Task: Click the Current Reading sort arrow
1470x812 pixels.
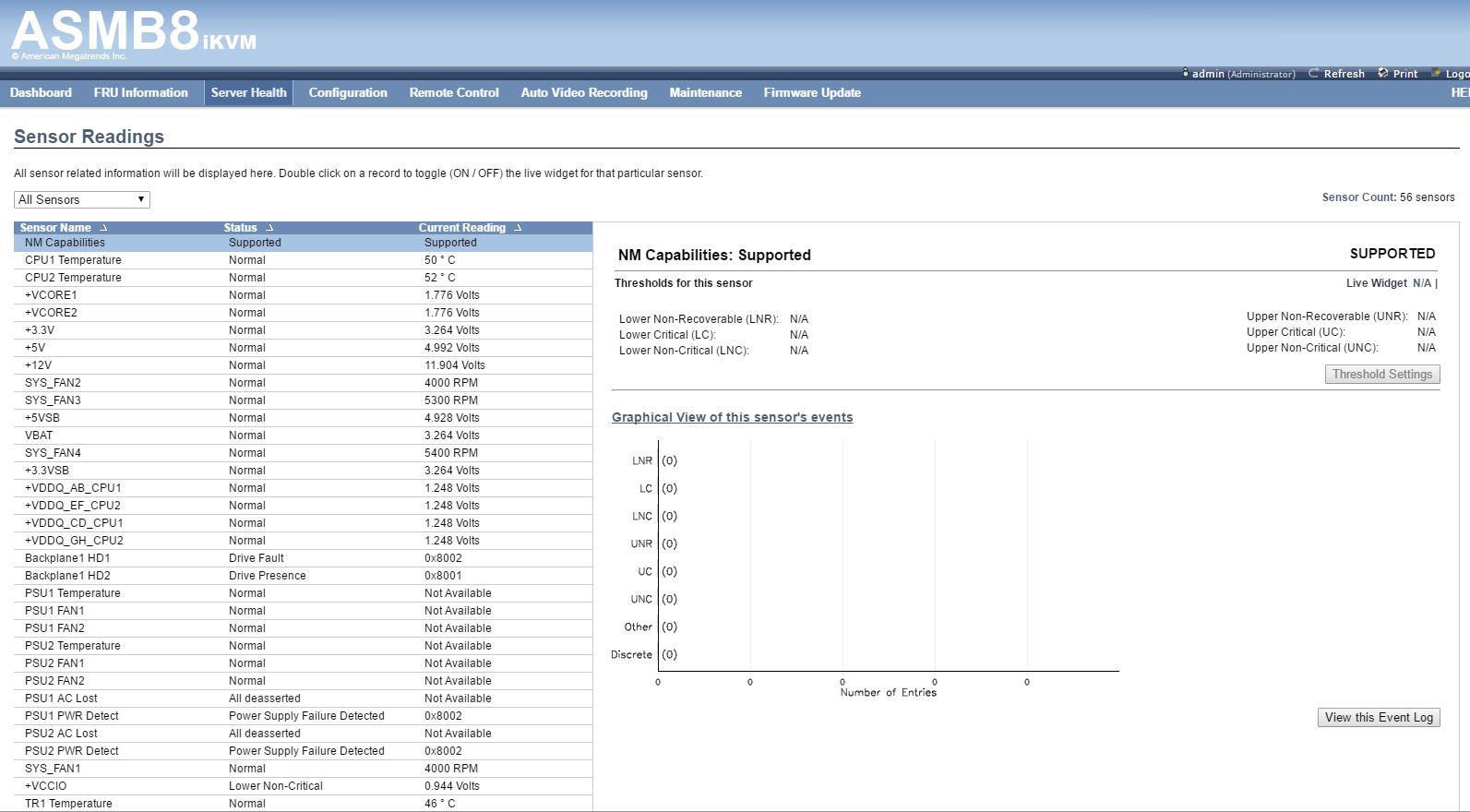Action: click(x=518, y=228)
